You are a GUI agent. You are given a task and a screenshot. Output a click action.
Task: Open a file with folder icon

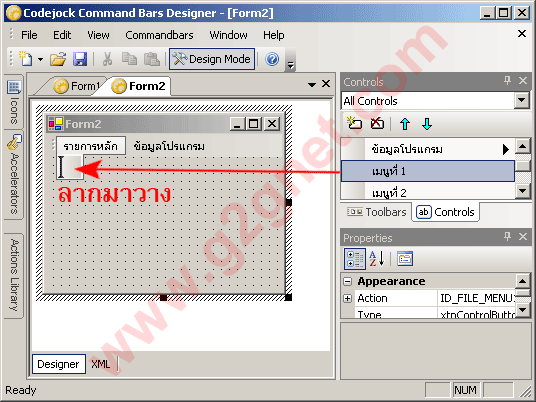tap(58, 59)
